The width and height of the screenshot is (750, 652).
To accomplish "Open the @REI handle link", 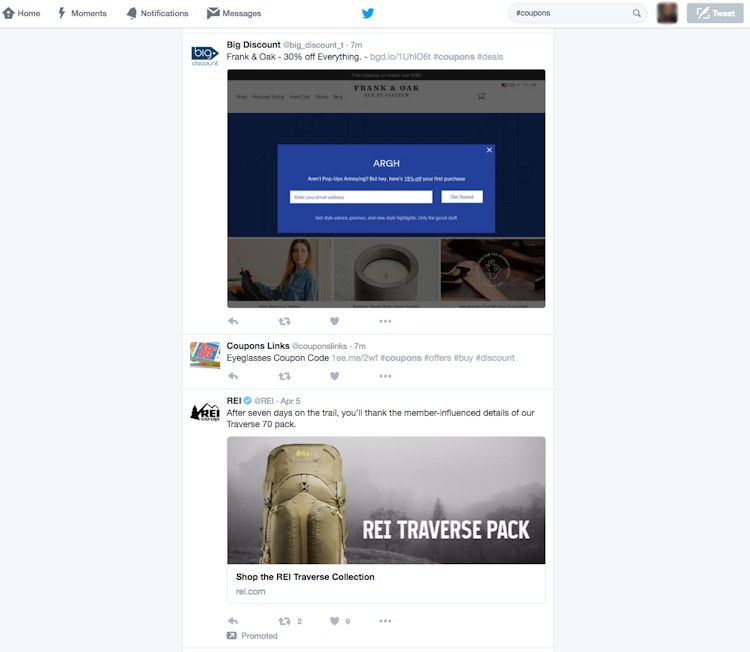I will click(x=264, y=401).
